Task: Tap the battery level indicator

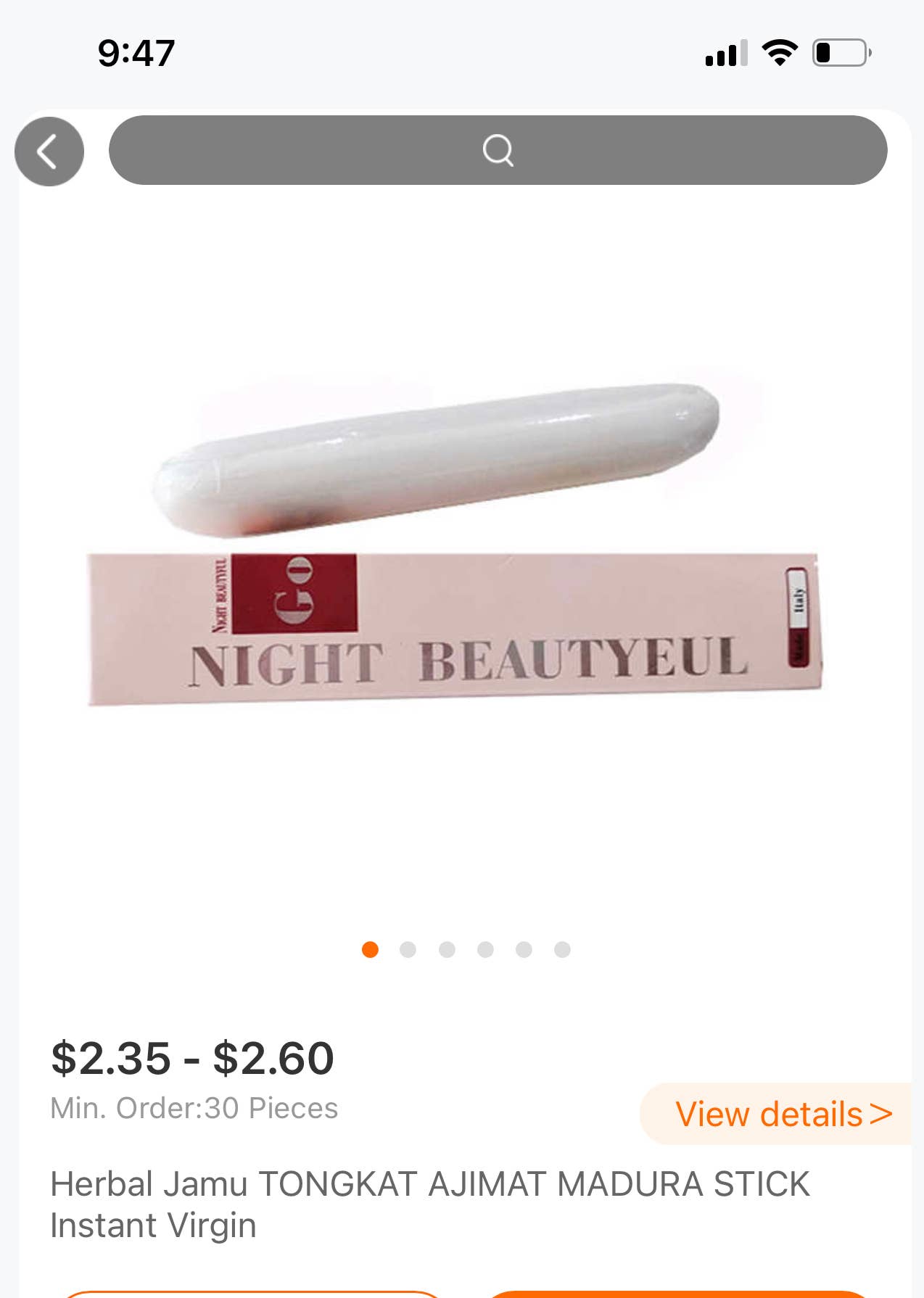Action: click(x=842, y=53)
